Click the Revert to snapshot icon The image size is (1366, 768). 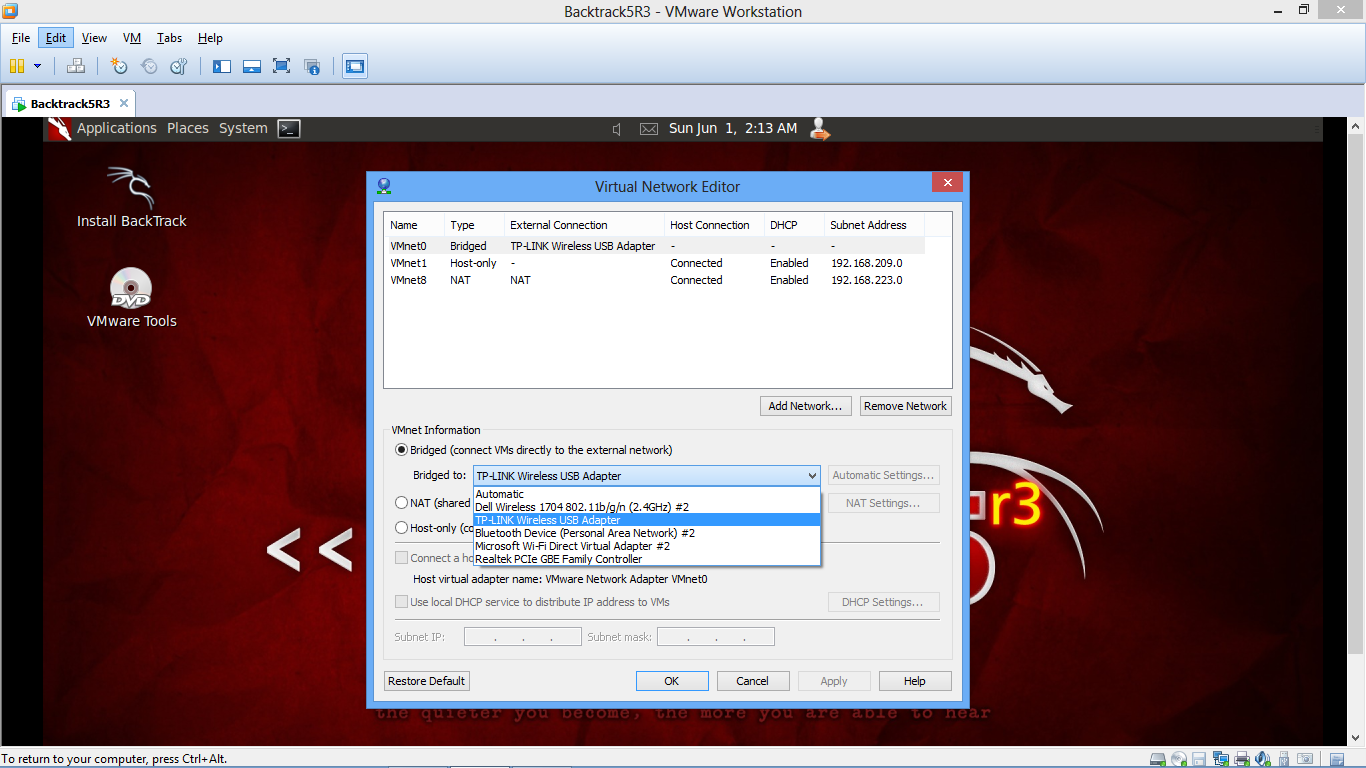click(x=149, y=66)
